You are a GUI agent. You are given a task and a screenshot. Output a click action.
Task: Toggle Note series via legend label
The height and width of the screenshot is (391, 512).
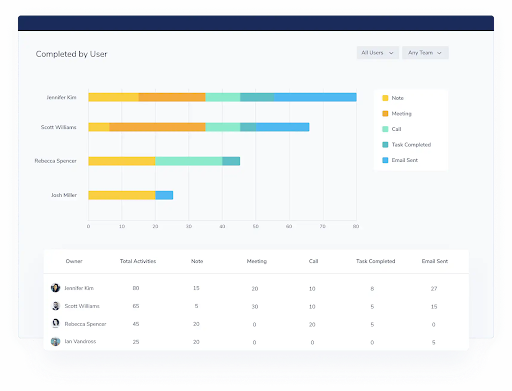coord(398,98)
